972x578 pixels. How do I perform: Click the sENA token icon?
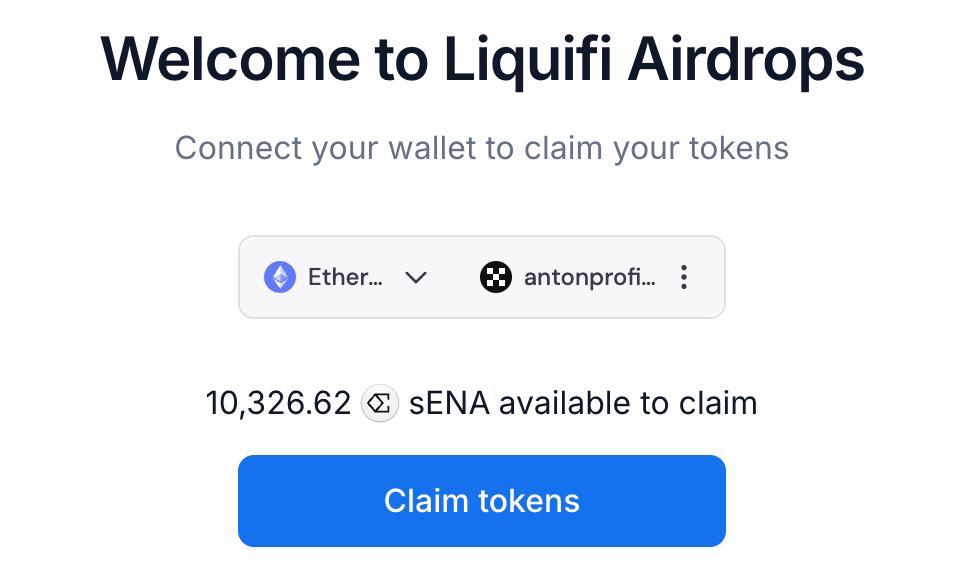[x=380, y=404]
